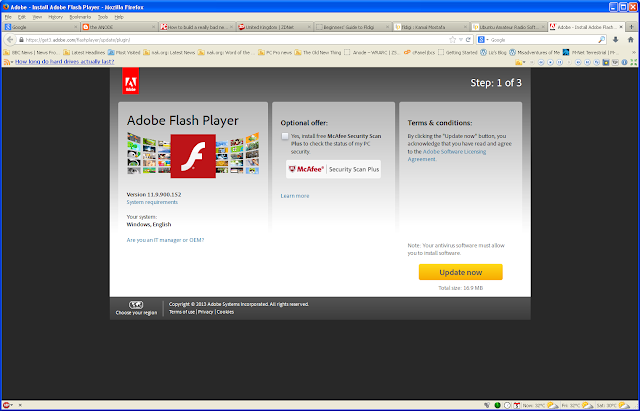
Task: Open 'Are you an IT manager or OEM?' link
Action: 165,240
